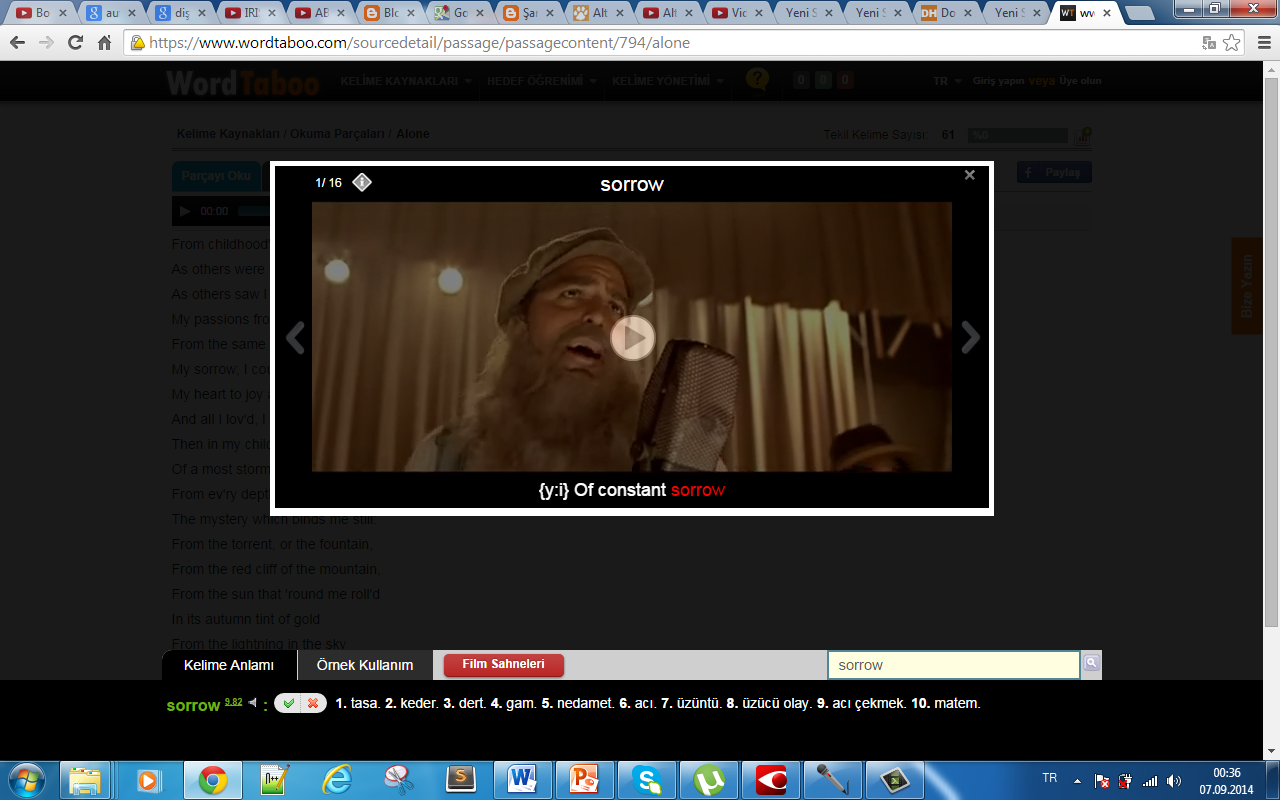Go to previous film scene arrow
Screen dimensions: 1280x800
click(295, 338)
